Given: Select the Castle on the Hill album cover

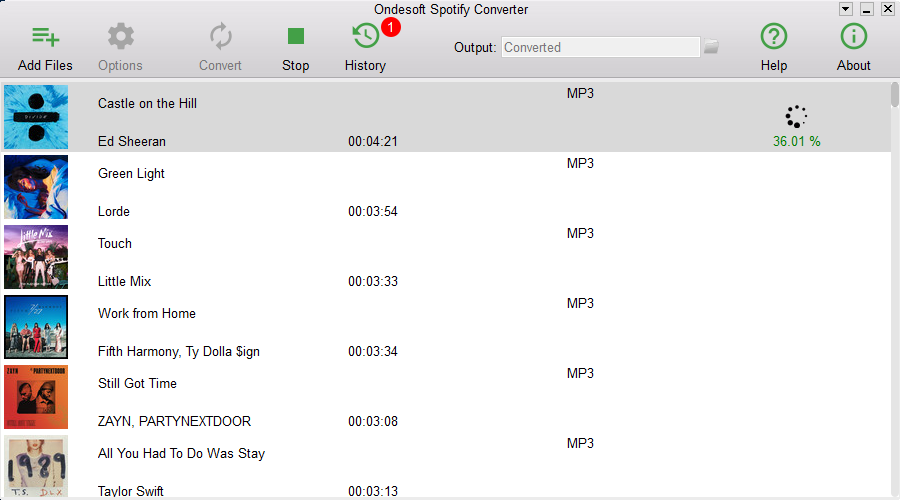Looking at the screenshot, I should (x=36, y=117).
